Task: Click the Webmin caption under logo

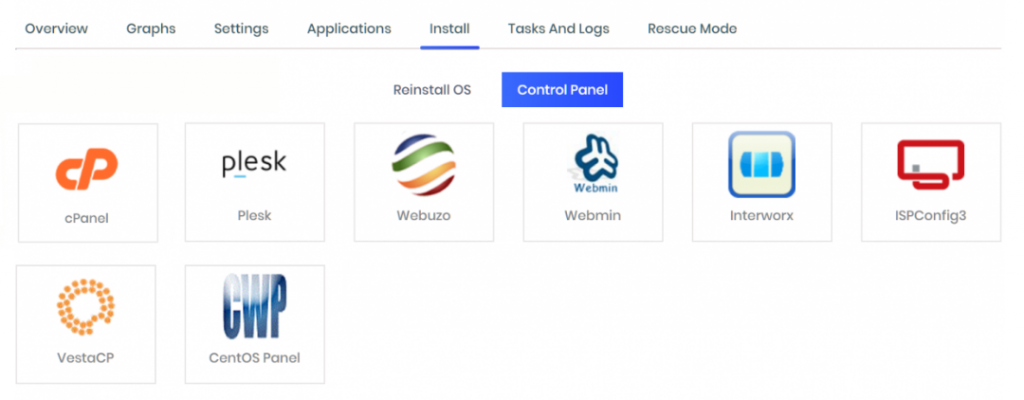Action: (592, 215)
